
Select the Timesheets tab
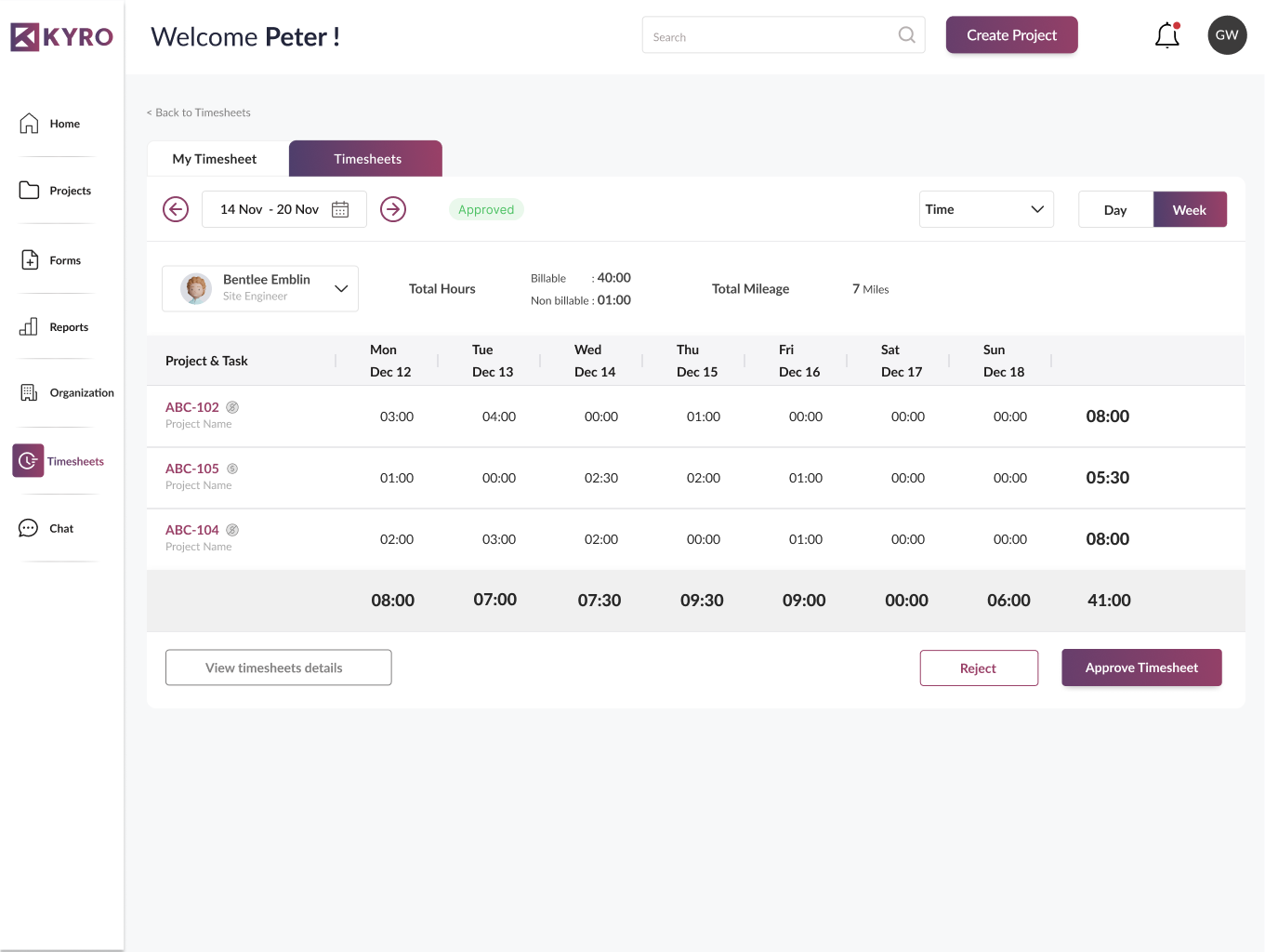[x=365, y=158]
